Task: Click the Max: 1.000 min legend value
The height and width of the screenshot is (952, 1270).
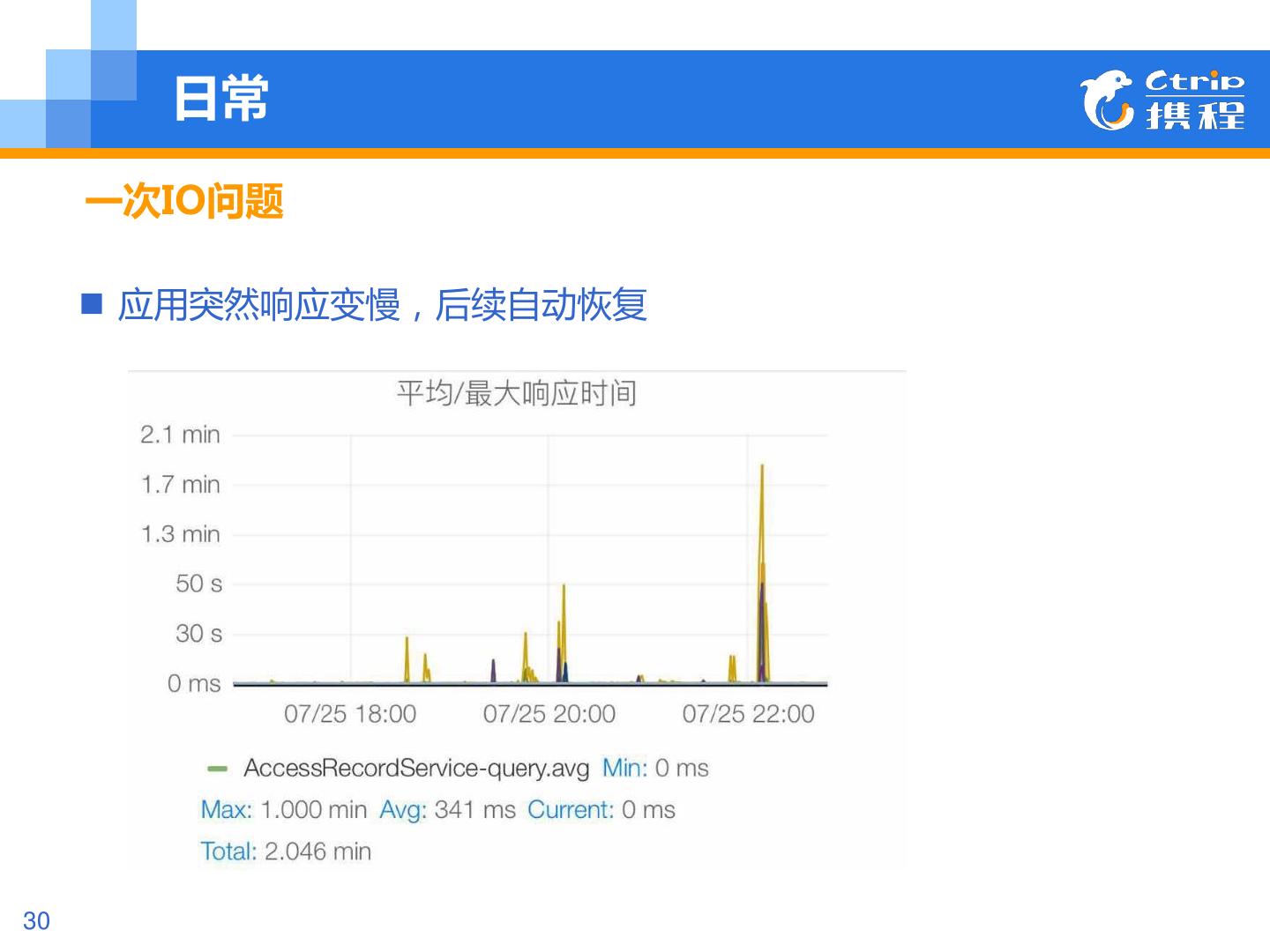Action: pyautogui.click(x=284, y=810)
